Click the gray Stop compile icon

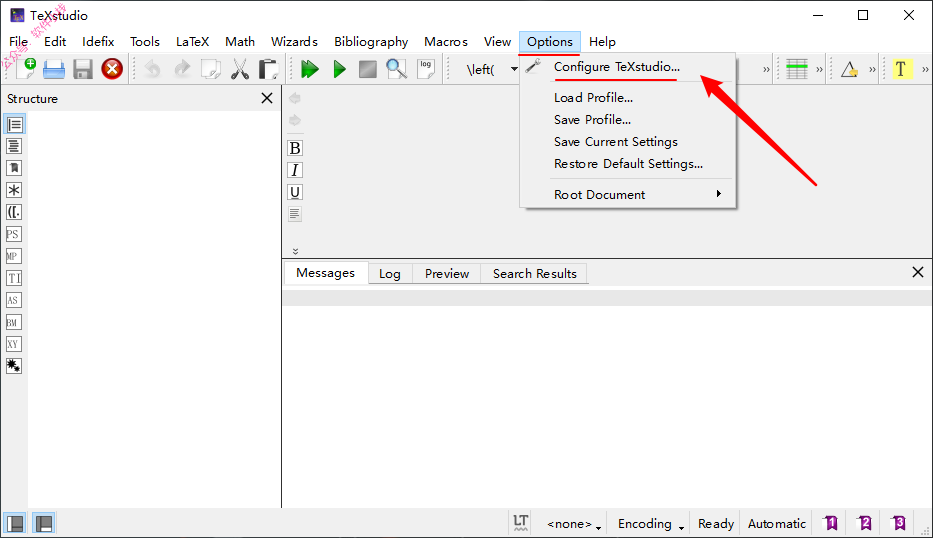click(368, 69)
